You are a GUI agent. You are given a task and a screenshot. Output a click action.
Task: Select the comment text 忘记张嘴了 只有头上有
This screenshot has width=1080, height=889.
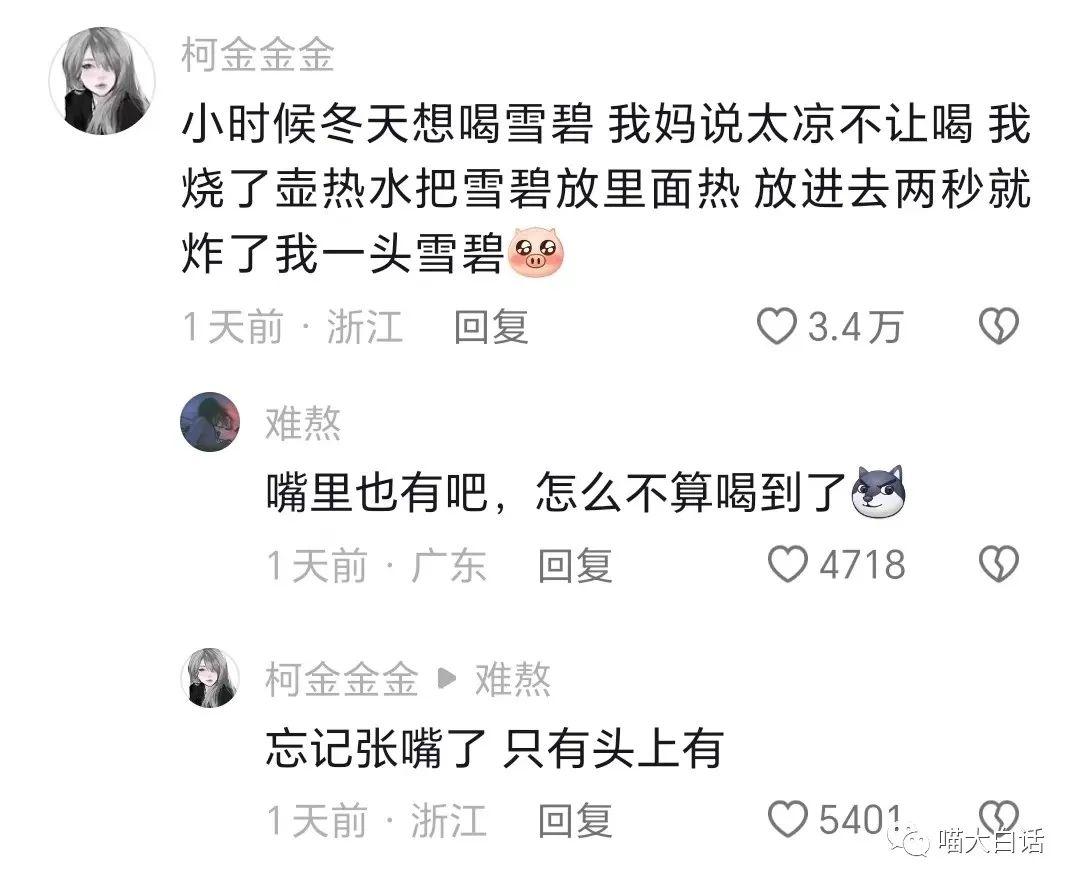coord(495,749)
